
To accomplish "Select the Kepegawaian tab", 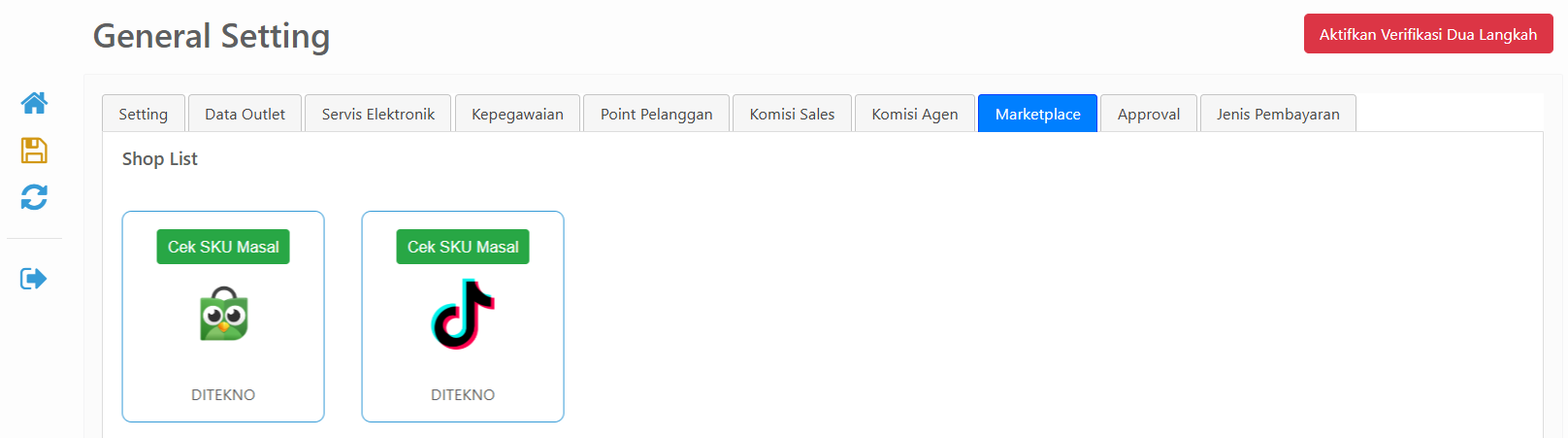I will tap(517, 114).
